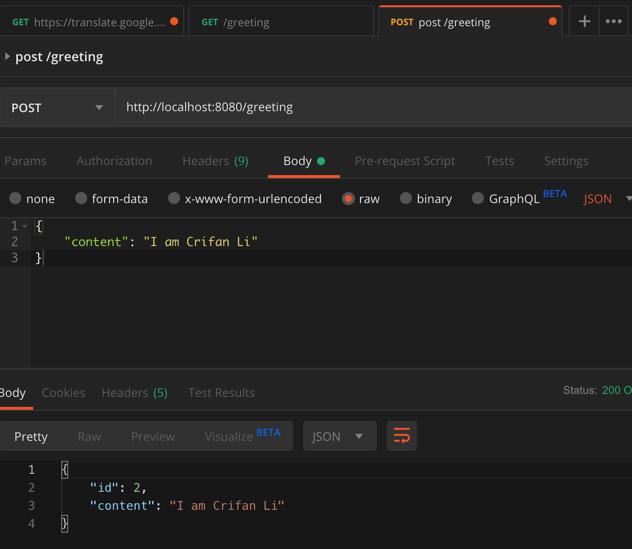Select the none body type

[x=15, y=198]
